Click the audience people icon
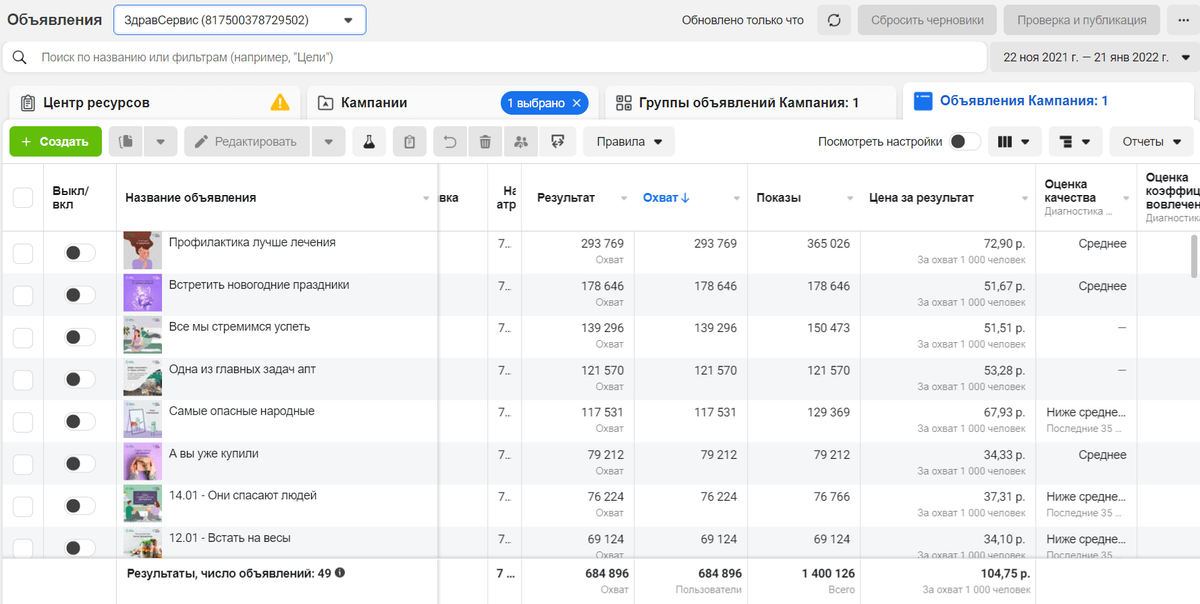Viewport: 1200px width, 604px height. point(520,142)
